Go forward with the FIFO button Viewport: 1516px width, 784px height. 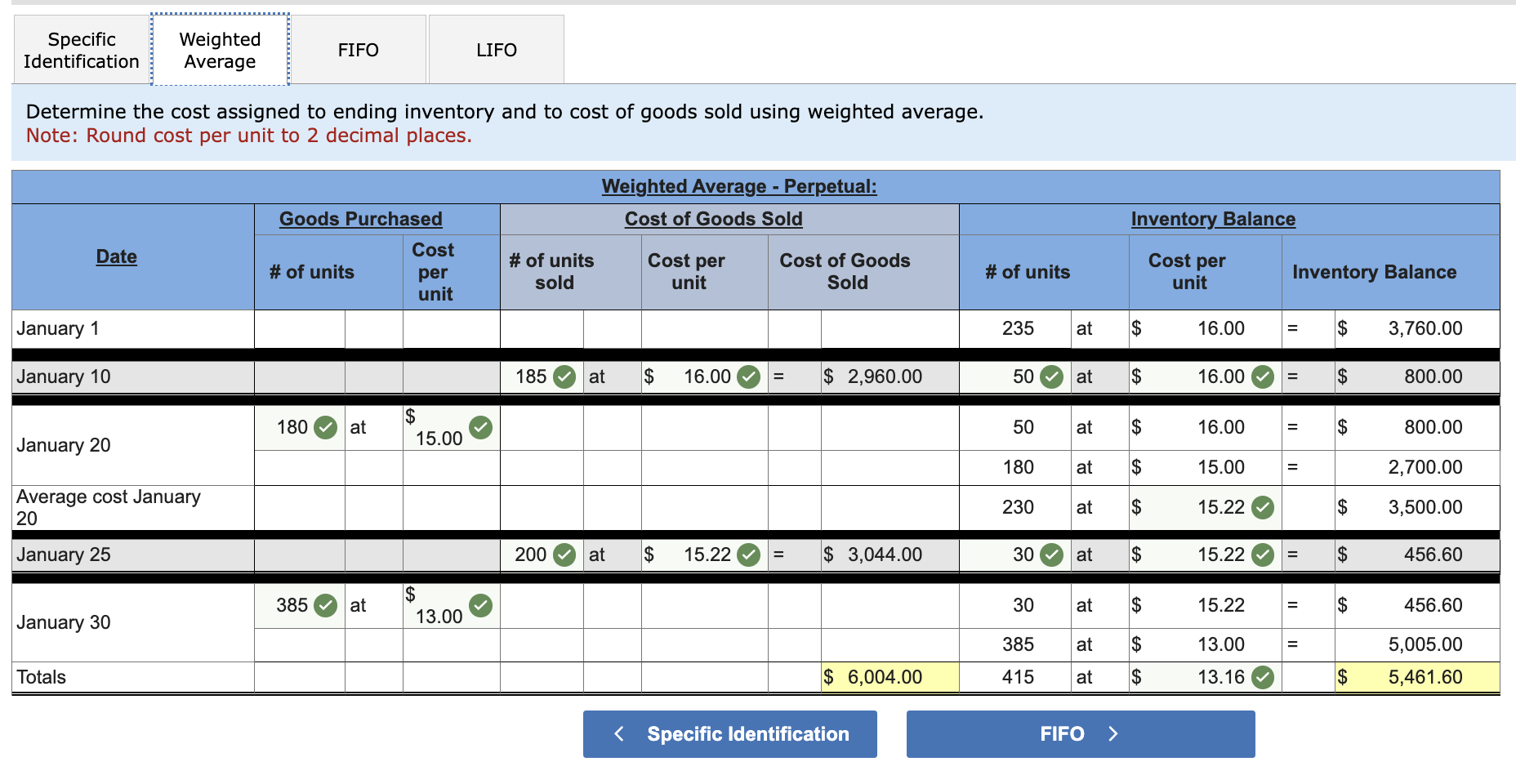click(1081, 734)
